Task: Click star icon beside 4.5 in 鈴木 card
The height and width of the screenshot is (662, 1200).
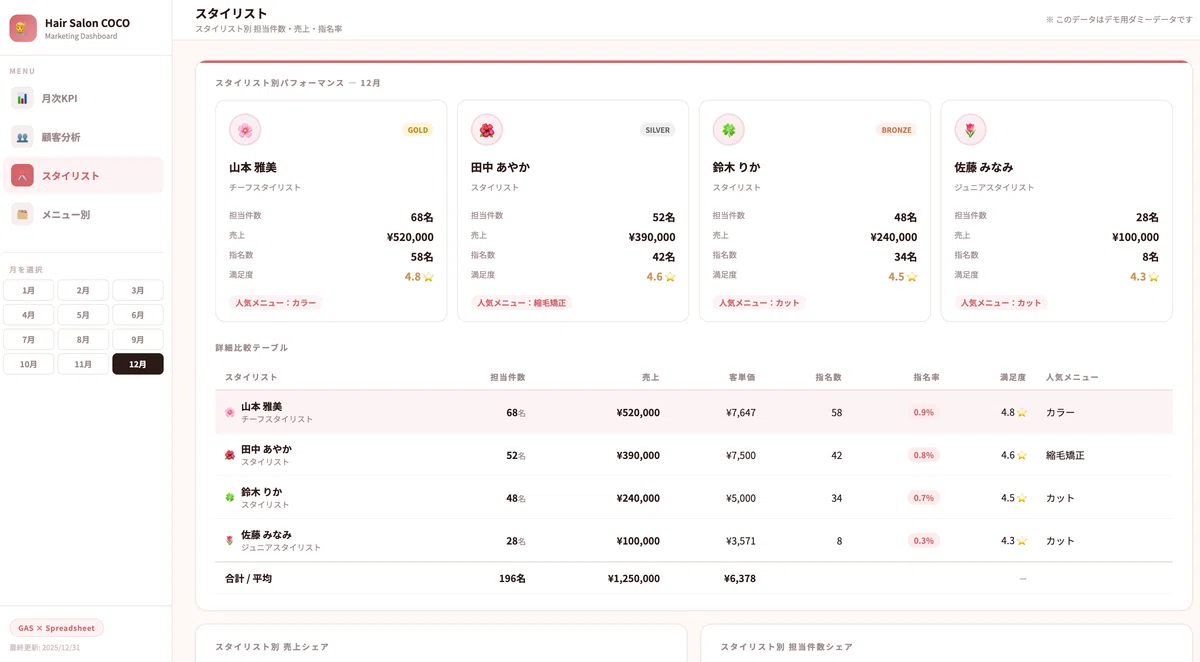Action: click(x=912, y=277)
